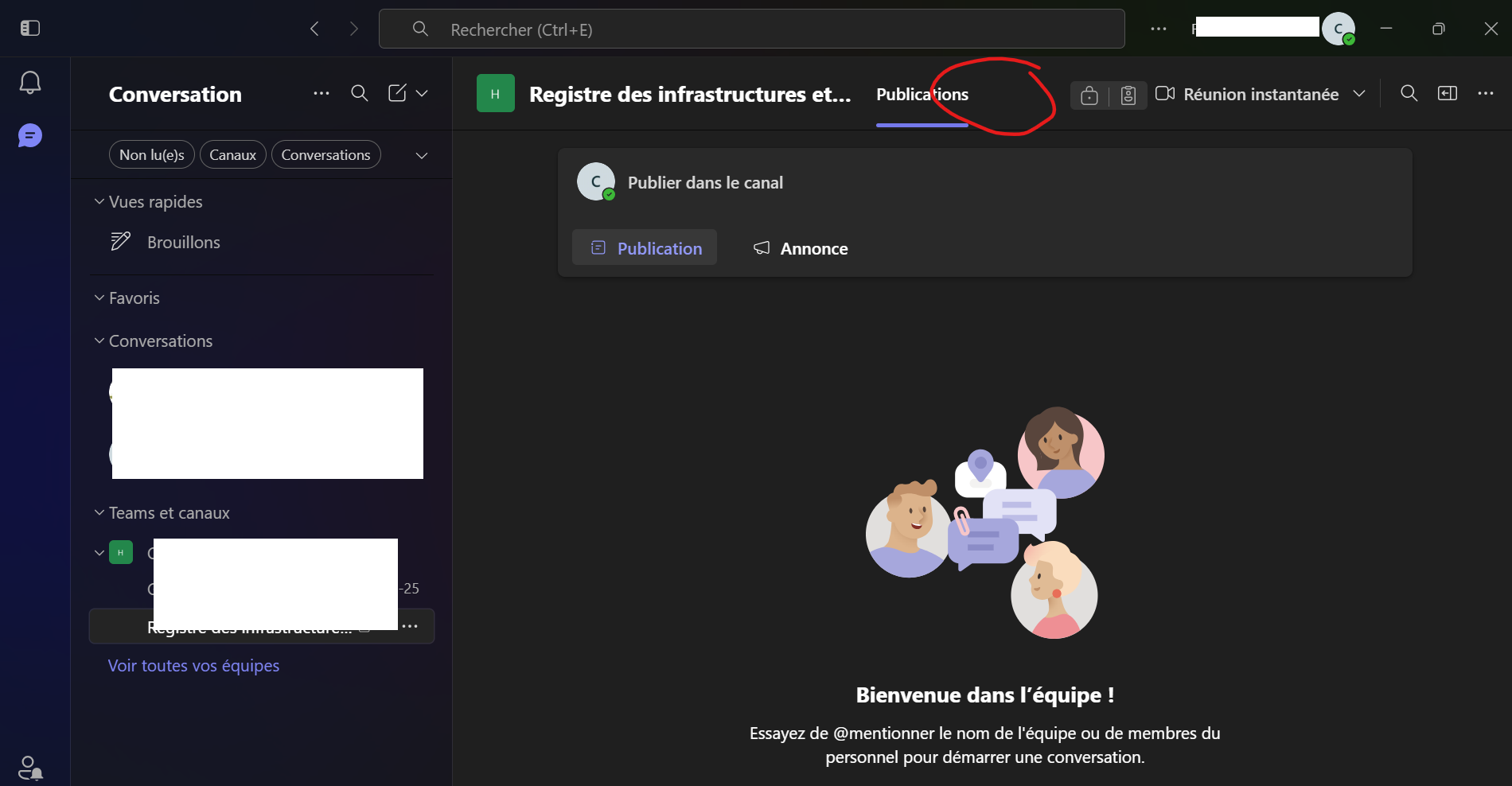Filter by Conversations chip
The image size is (1512, 786).
pos(326,155)
